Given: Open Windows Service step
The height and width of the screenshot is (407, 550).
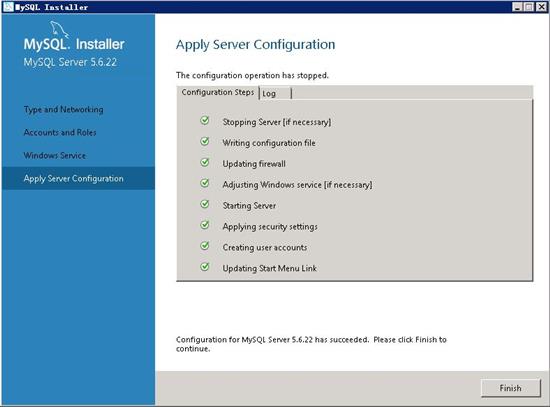Looking at the screenshot, I should (55, 155).
